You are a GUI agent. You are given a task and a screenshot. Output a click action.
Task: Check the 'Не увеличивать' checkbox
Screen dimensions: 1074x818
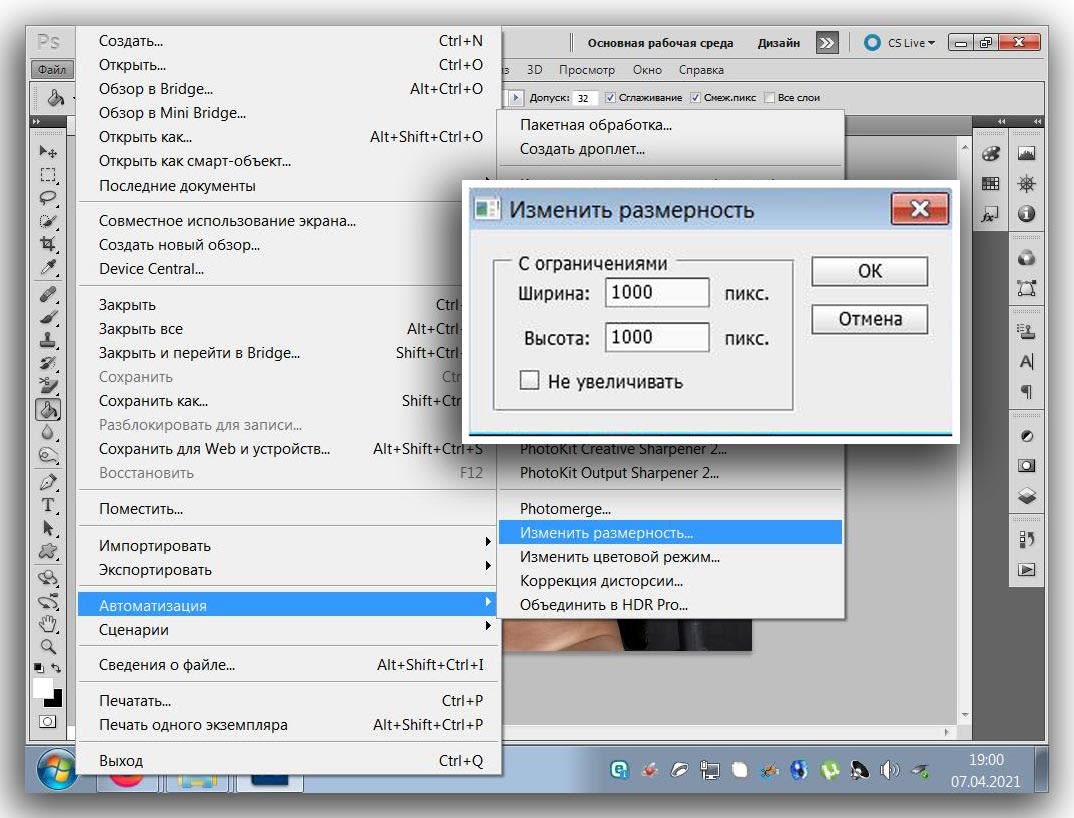pyautogui.click(x=529, y=380)
